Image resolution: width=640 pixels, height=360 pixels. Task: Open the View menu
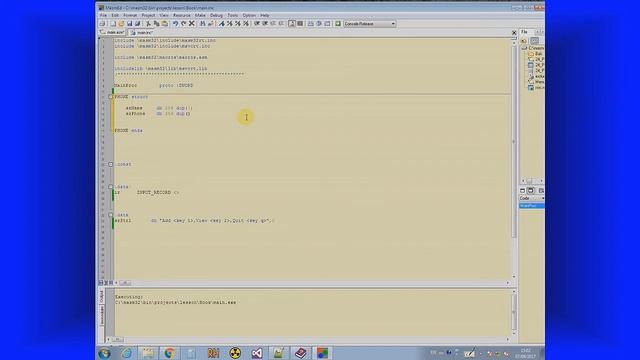pos(164,16)
